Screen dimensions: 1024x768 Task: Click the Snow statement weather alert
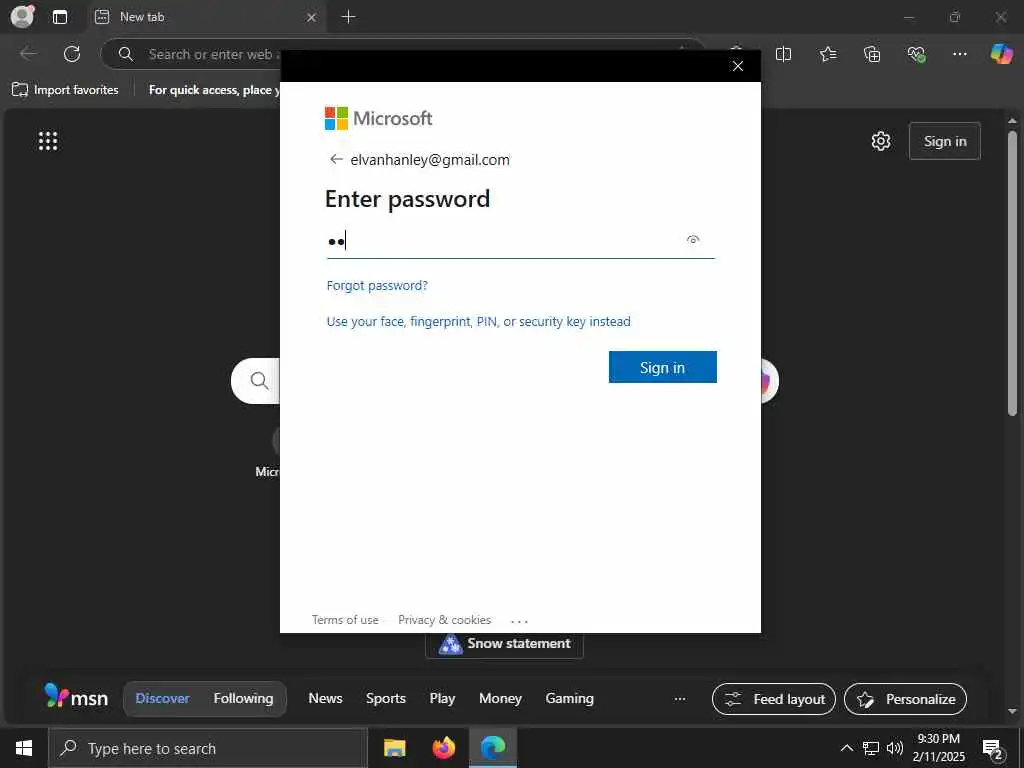(504, 644)
